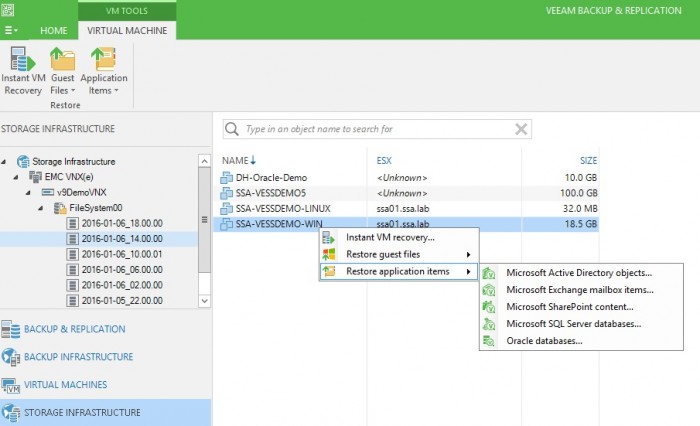Clear search with the X icon
700x426 pixels.
coord(521,129)
